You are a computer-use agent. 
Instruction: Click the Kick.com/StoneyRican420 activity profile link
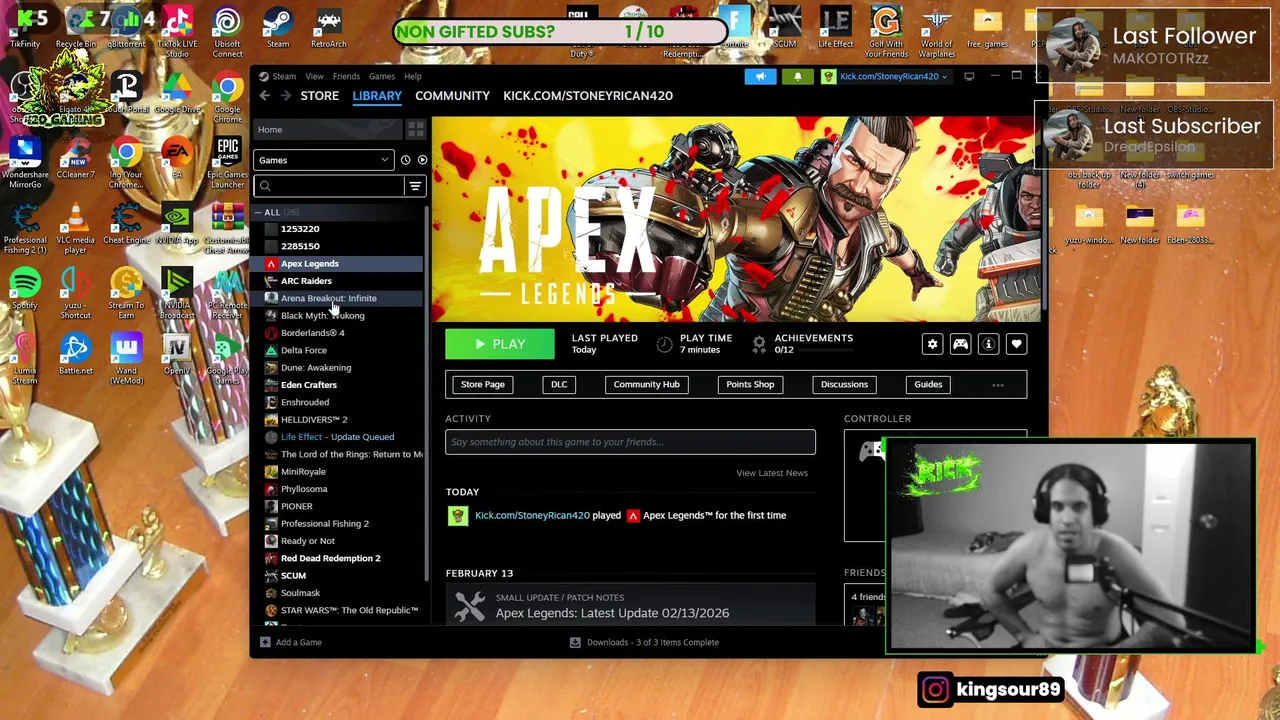(532, 515)
